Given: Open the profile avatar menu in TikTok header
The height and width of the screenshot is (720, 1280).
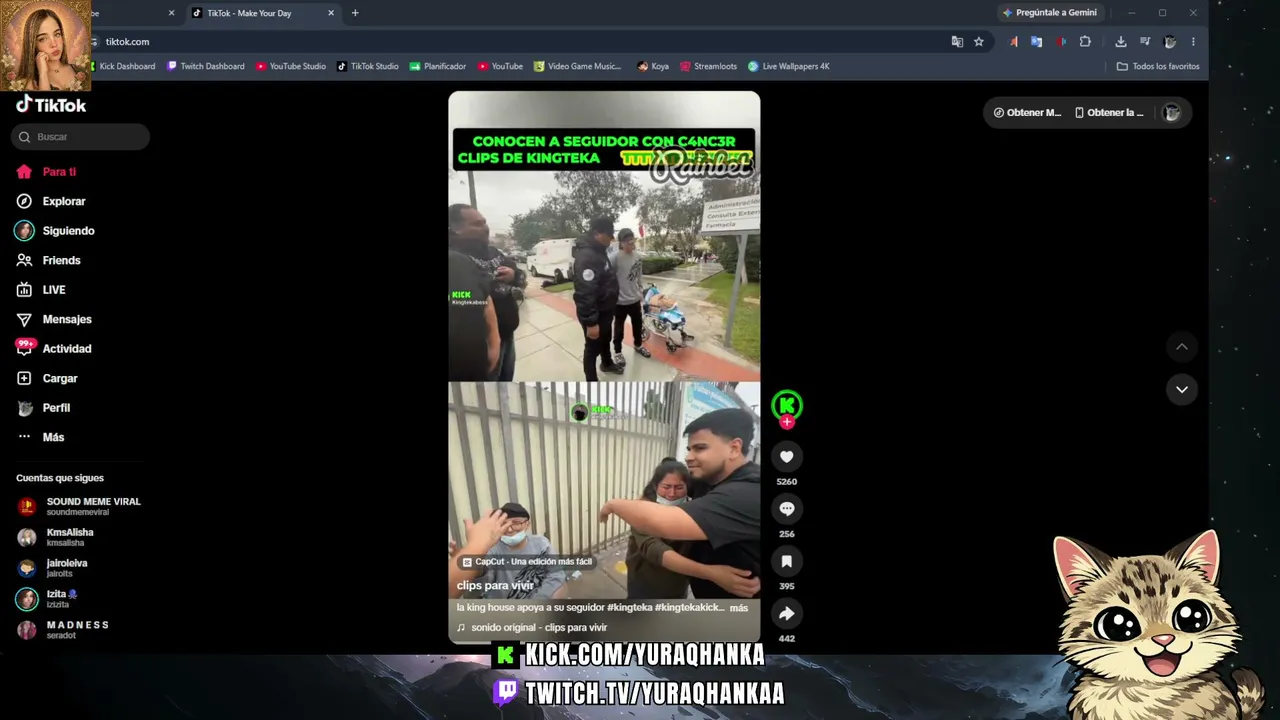Looking at the screenshot, I should pyautogui.click(x=1172, y=113).
